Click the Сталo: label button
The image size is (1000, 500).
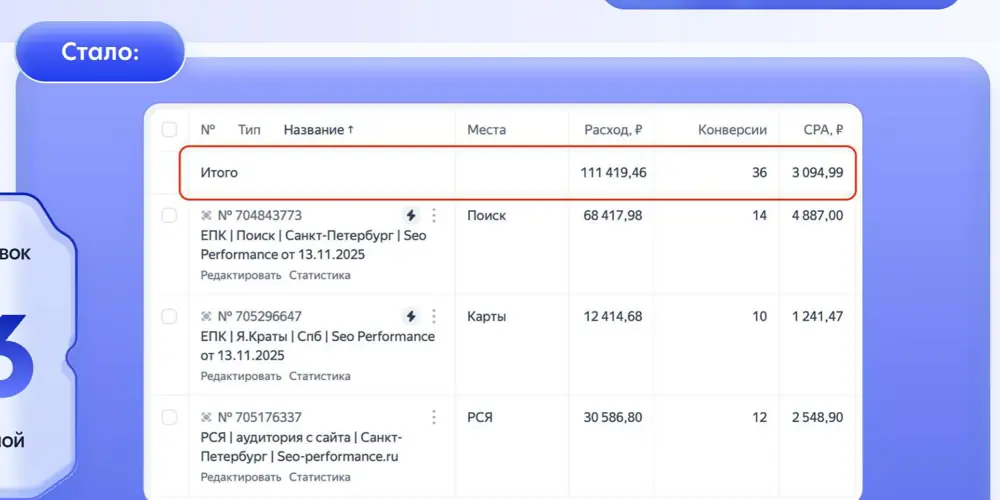point(100,52)
